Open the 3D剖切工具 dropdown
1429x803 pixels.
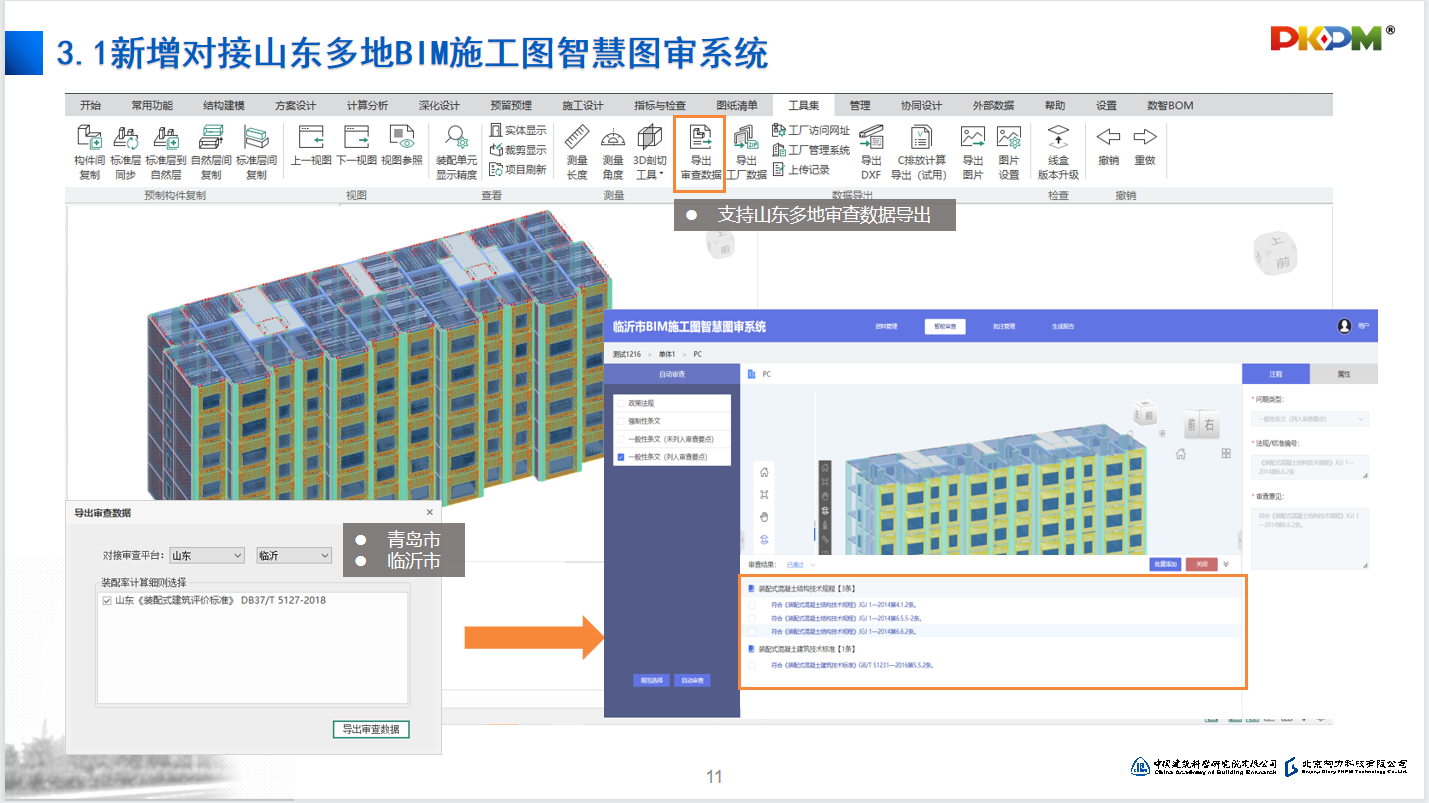(x=650, y=152)
